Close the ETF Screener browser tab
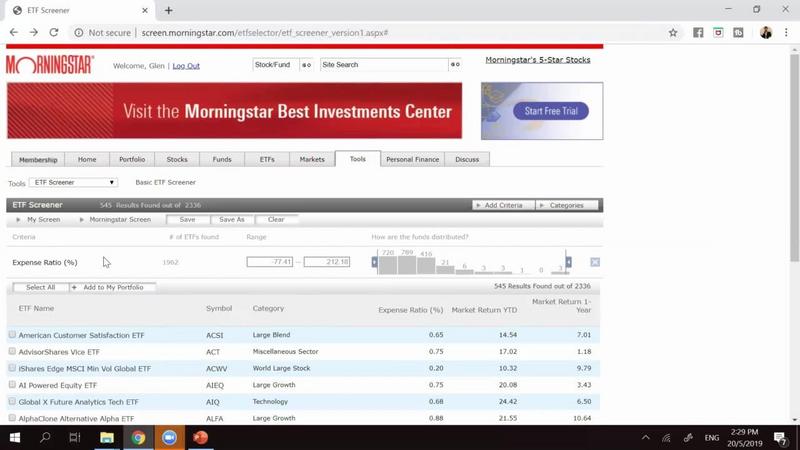The height and width of the screenshot is (450, 800). 145,10
